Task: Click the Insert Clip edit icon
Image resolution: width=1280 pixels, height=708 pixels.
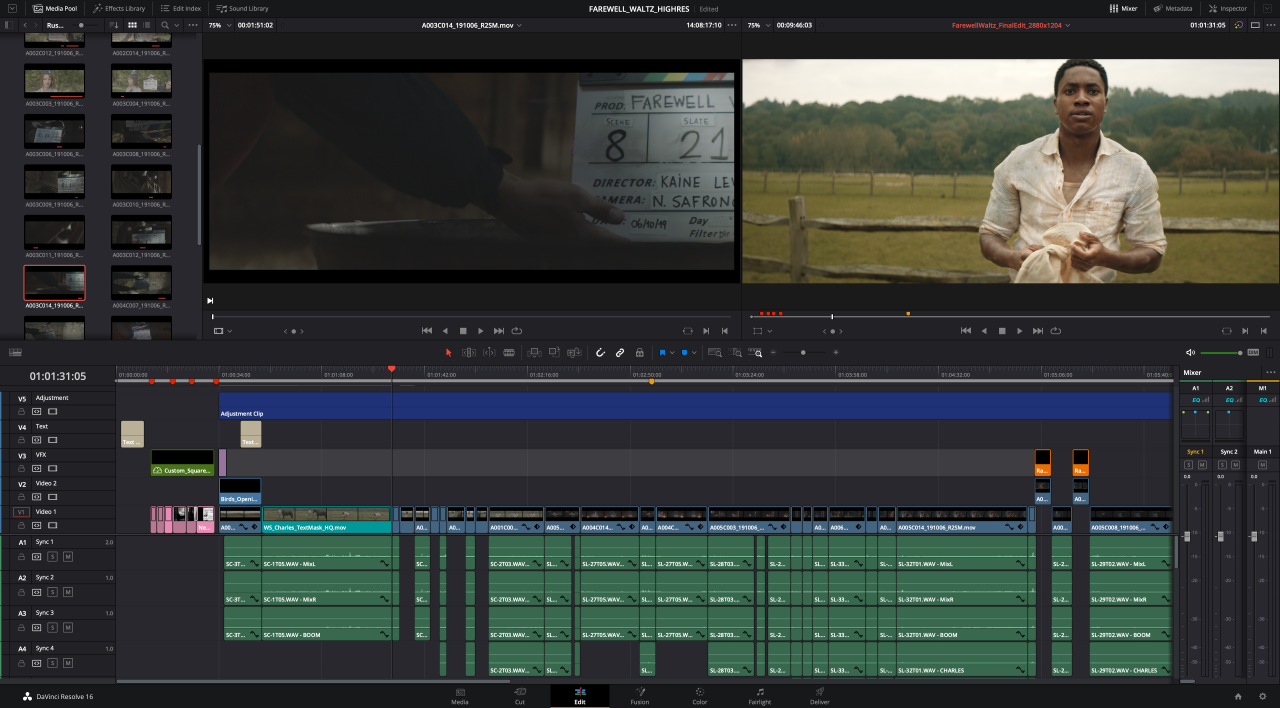Action: pyautogui.click(x=534, y=352)
